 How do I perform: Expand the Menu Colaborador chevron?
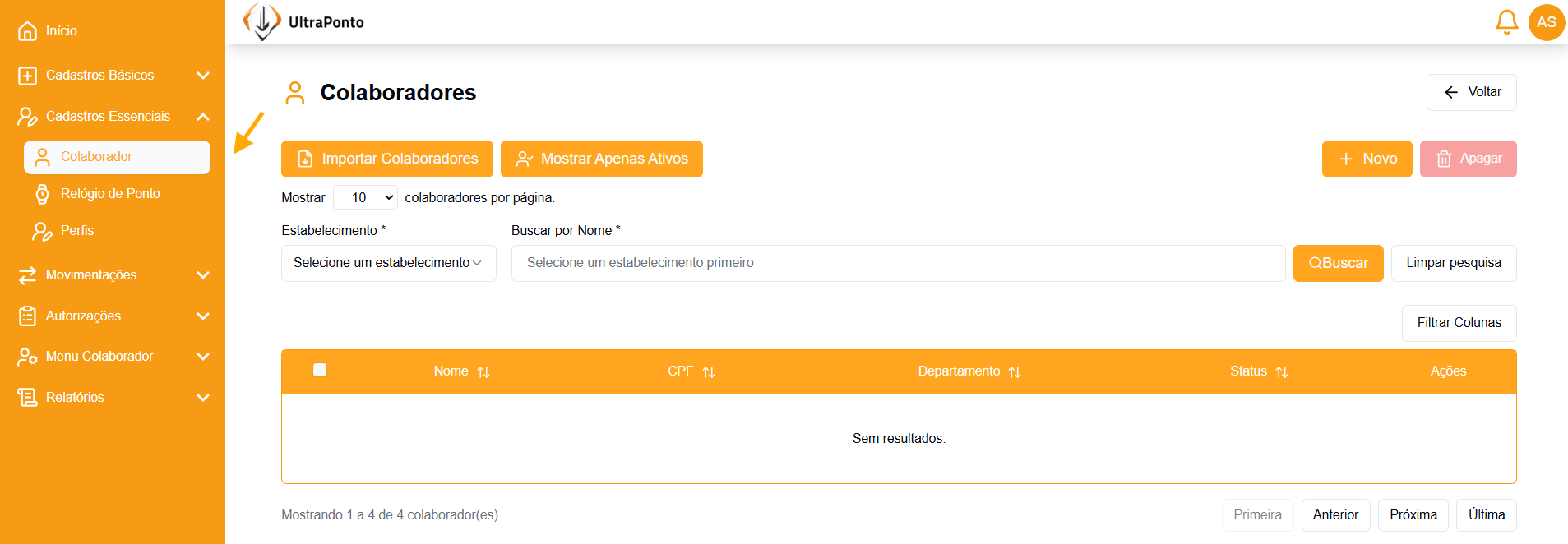[203, 357]
